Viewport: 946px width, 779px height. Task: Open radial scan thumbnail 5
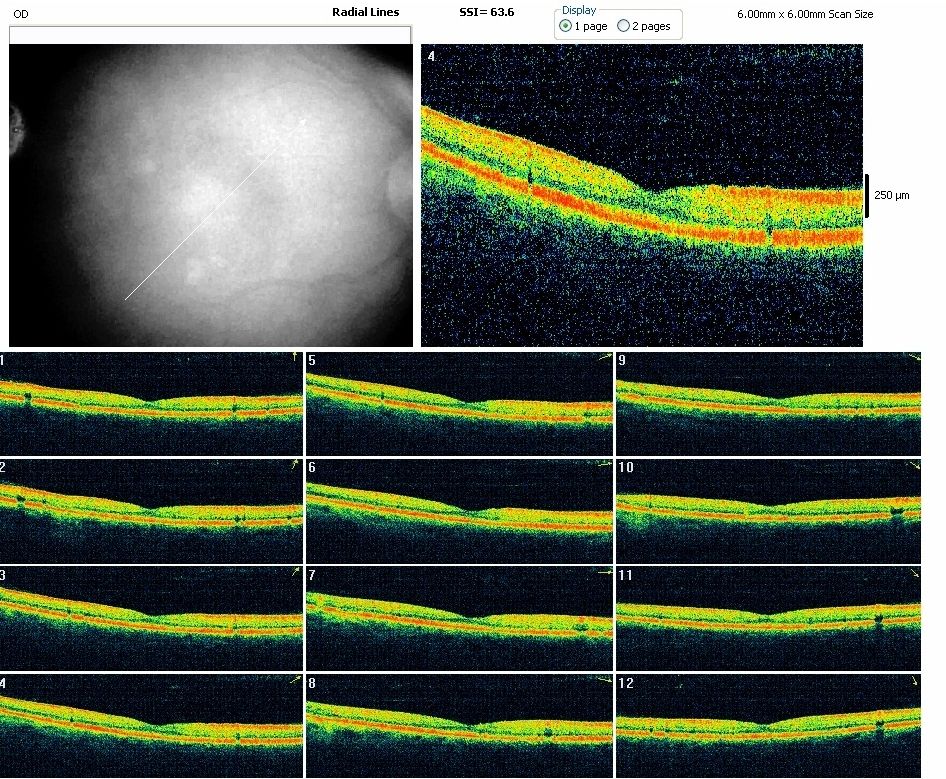(459, 403)
